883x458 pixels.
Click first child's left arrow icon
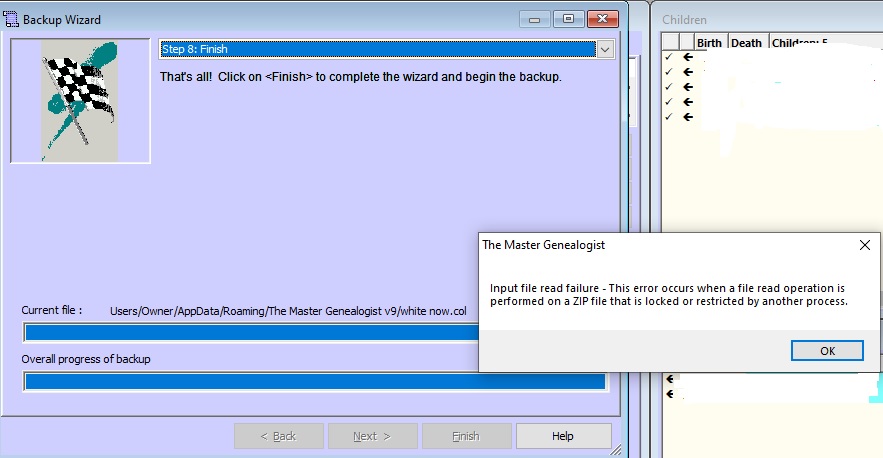click(688, 57)
